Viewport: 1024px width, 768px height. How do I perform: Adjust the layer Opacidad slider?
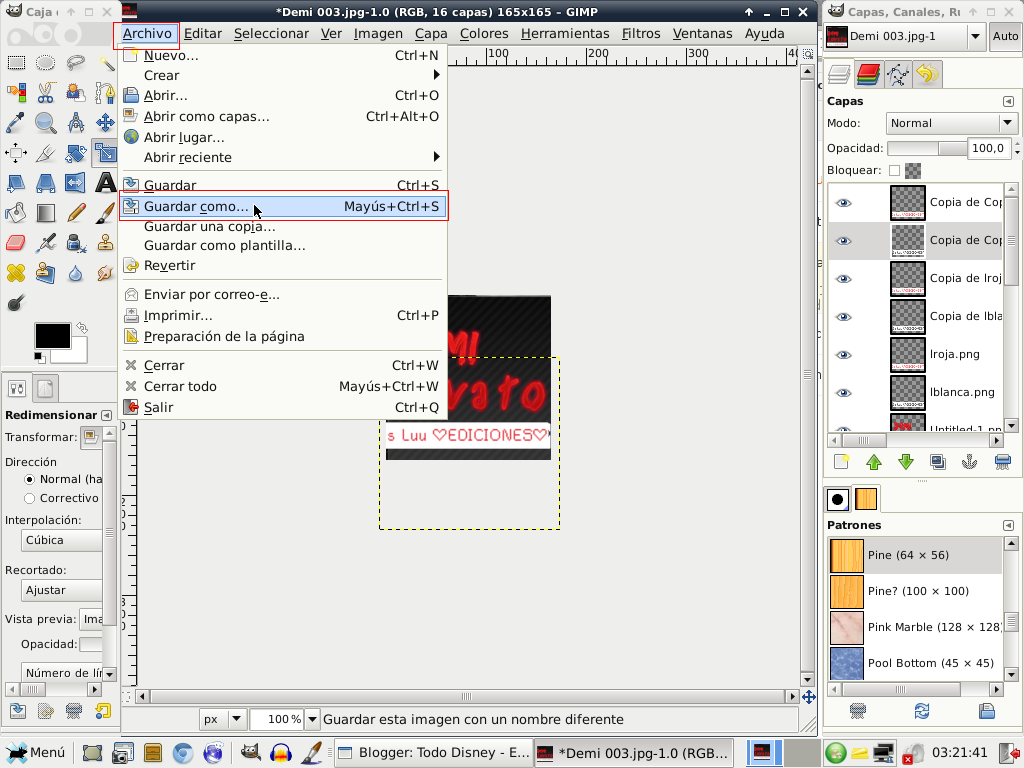927,148
